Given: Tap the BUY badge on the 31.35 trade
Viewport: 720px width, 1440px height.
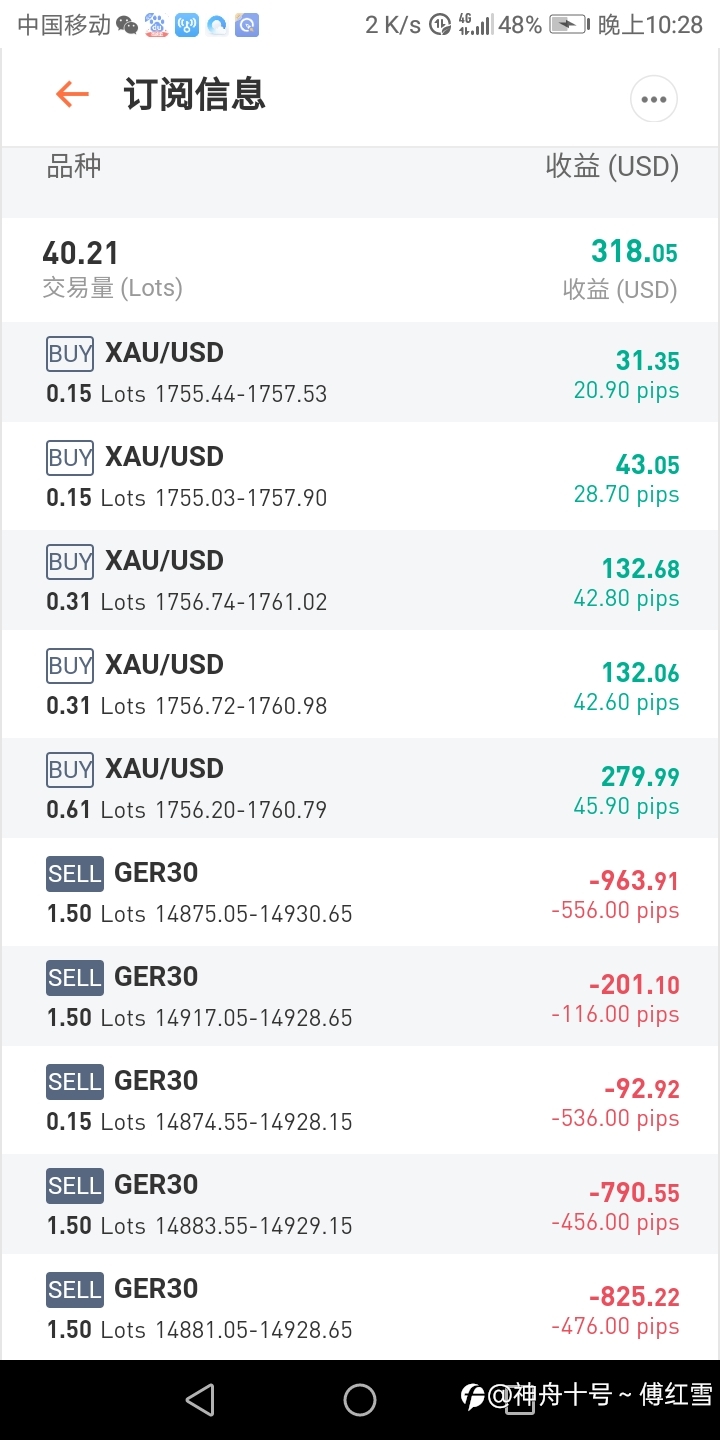Looking at the screenshot, I should click(70, 353).
